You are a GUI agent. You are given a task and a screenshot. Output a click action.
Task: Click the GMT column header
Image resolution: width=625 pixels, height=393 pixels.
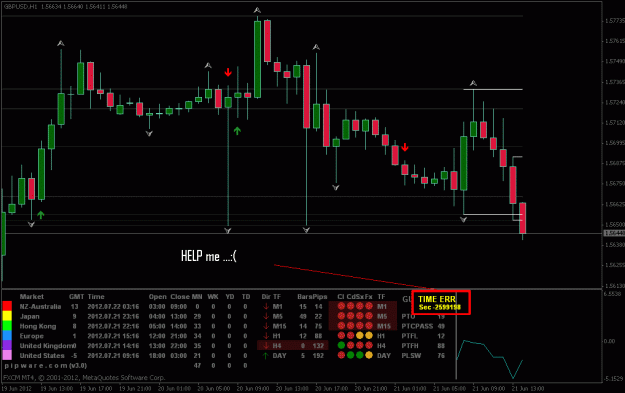tap(77, 297)
